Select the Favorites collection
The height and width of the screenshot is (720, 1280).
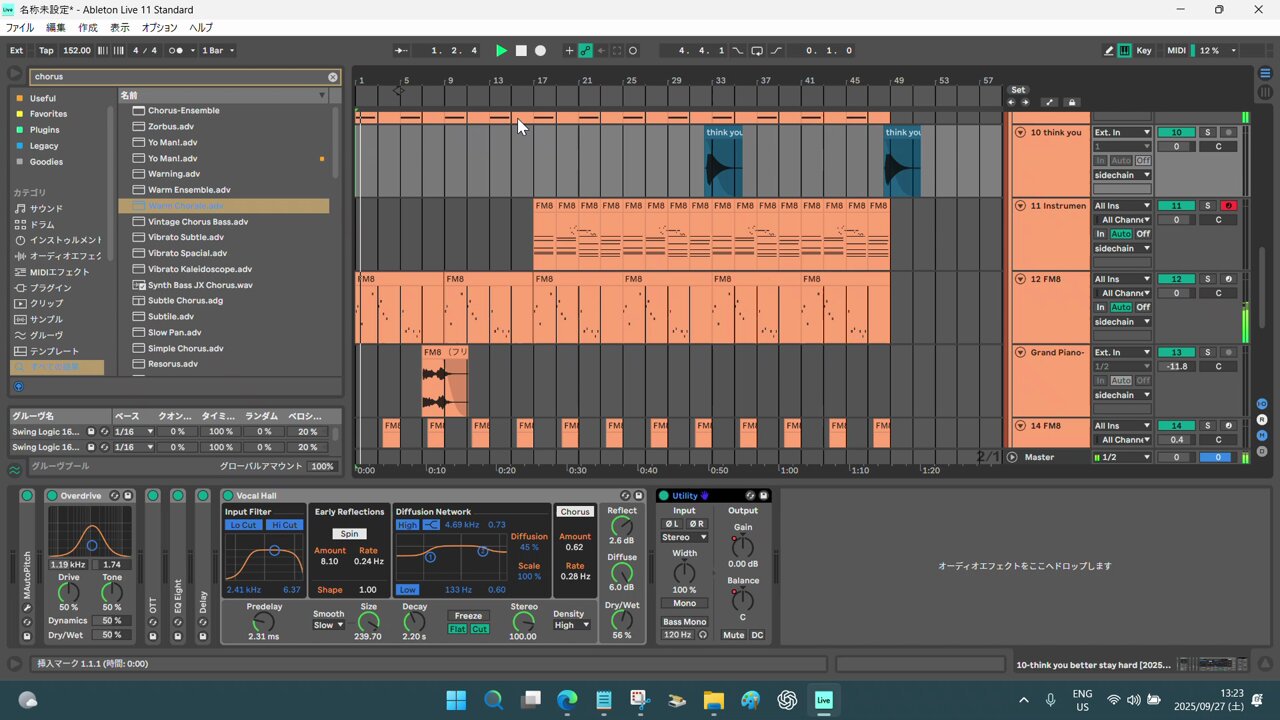pyautogui.click(x=48, y=114)
